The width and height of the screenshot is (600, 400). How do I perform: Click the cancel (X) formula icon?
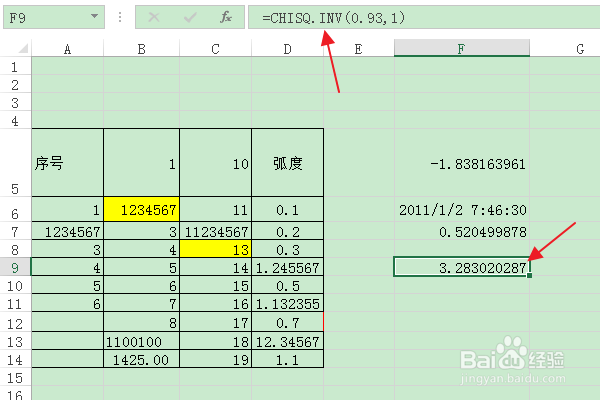154,17
